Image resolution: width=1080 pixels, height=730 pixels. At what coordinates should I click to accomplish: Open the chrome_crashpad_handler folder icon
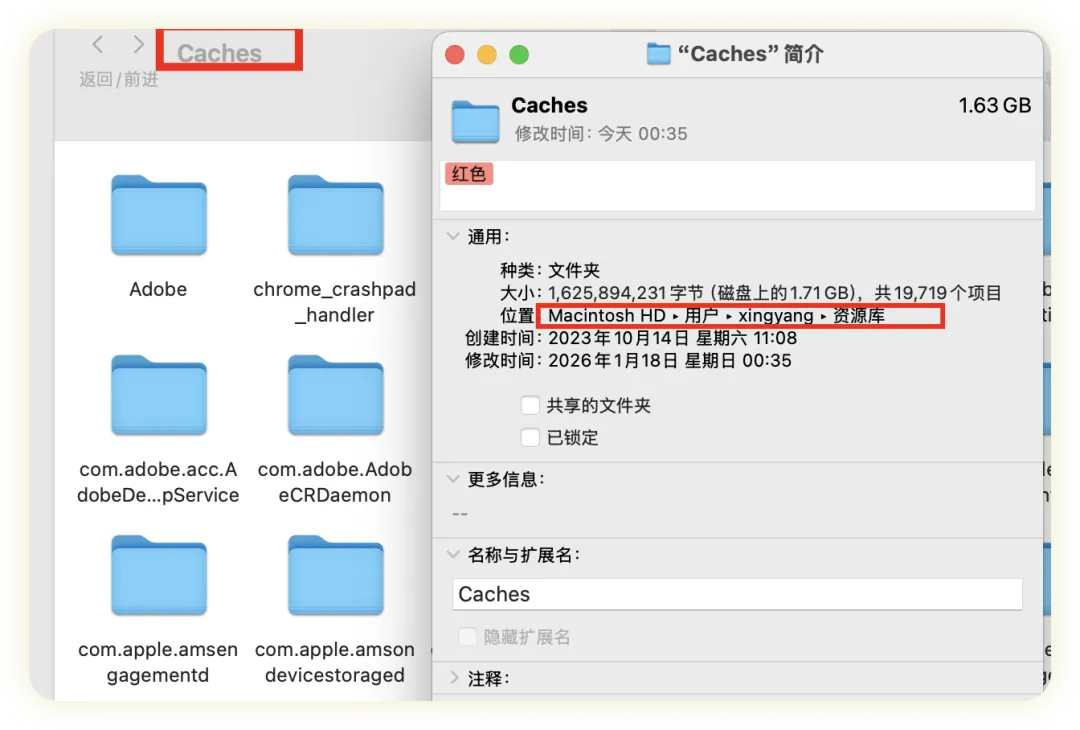click(335, 215)
